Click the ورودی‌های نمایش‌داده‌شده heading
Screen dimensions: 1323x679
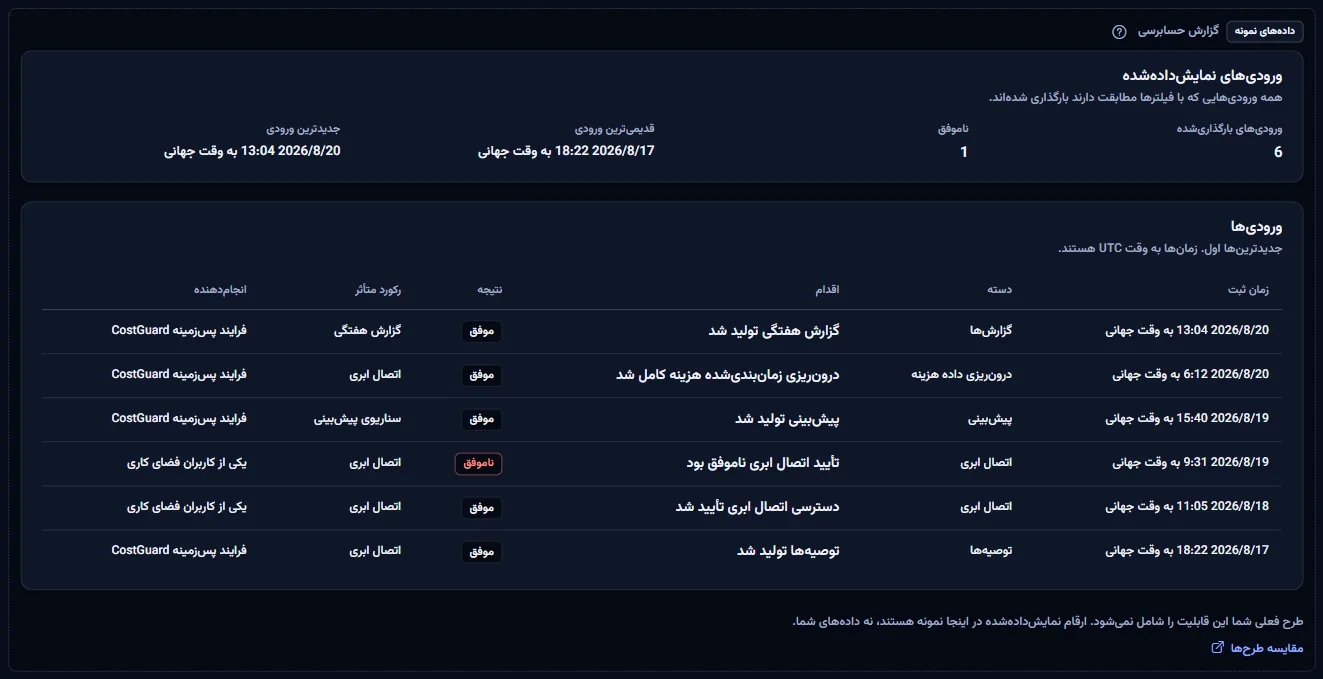pyautogui.click(x=1202, y=75)
